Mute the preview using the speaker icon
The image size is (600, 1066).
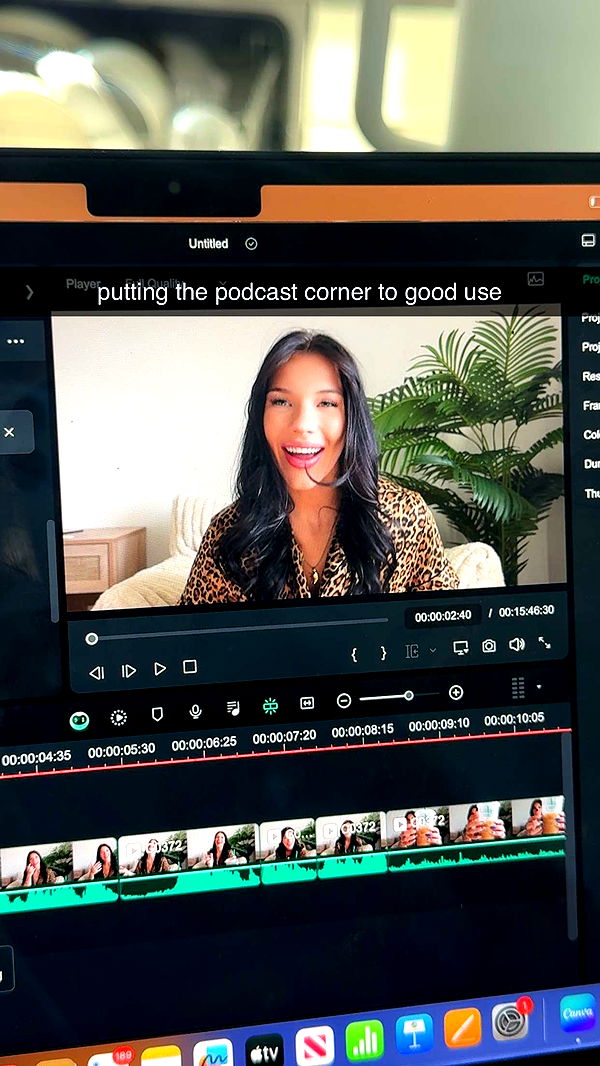(516, 645)
